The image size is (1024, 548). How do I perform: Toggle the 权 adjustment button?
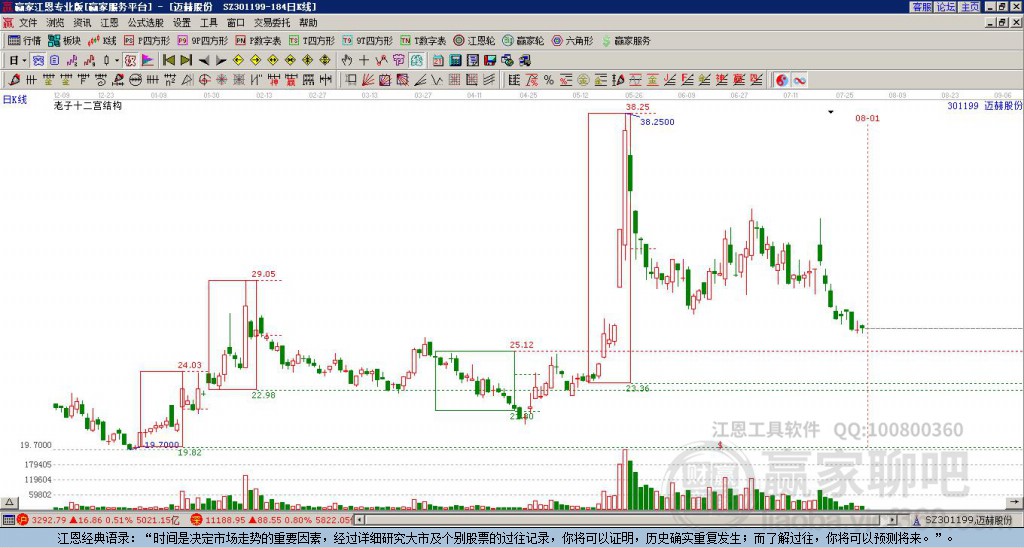pyautogui.click(x=130, y=60)
